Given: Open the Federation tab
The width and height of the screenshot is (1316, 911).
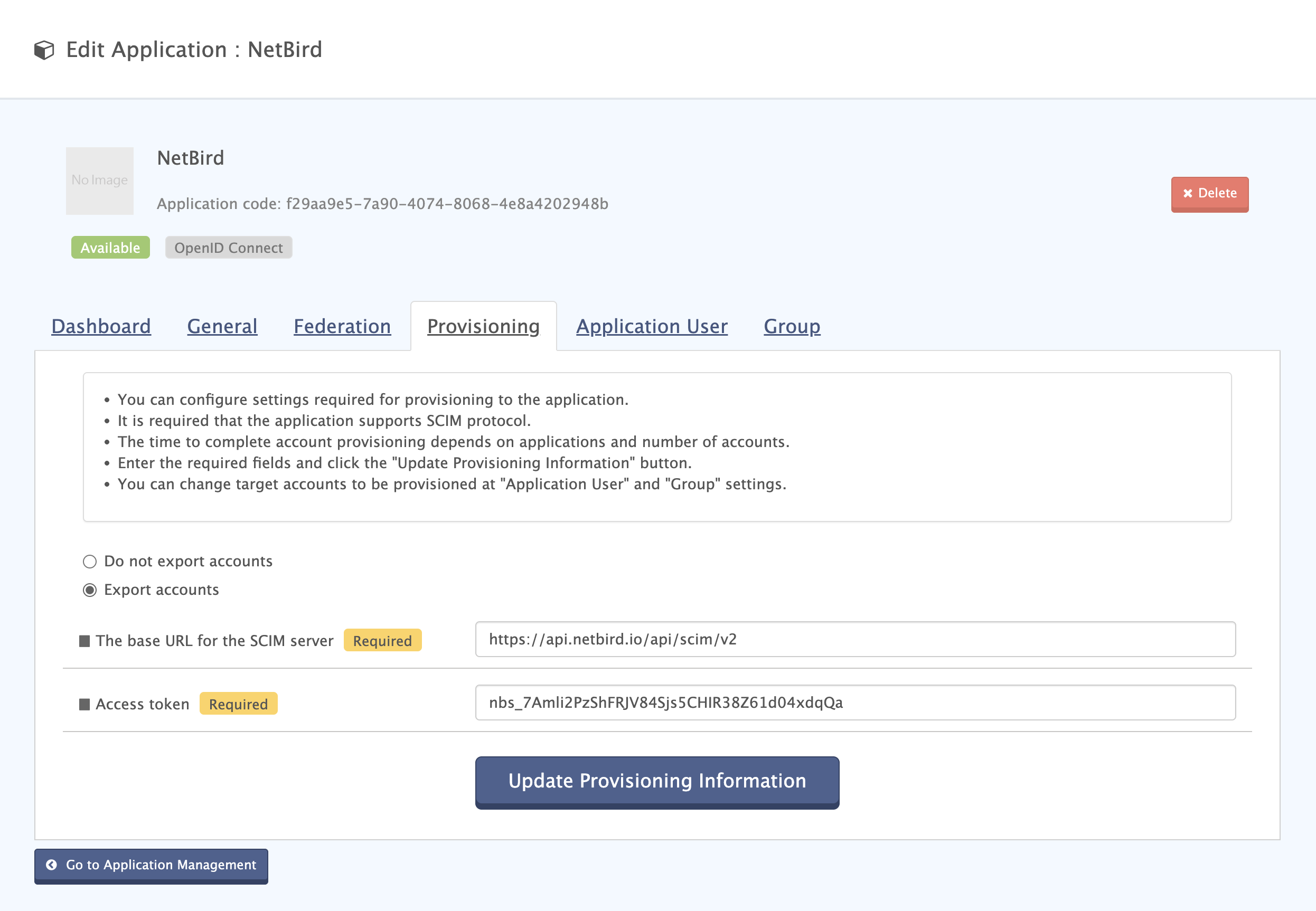Looking at the screenshot, I should pos(342,326).
